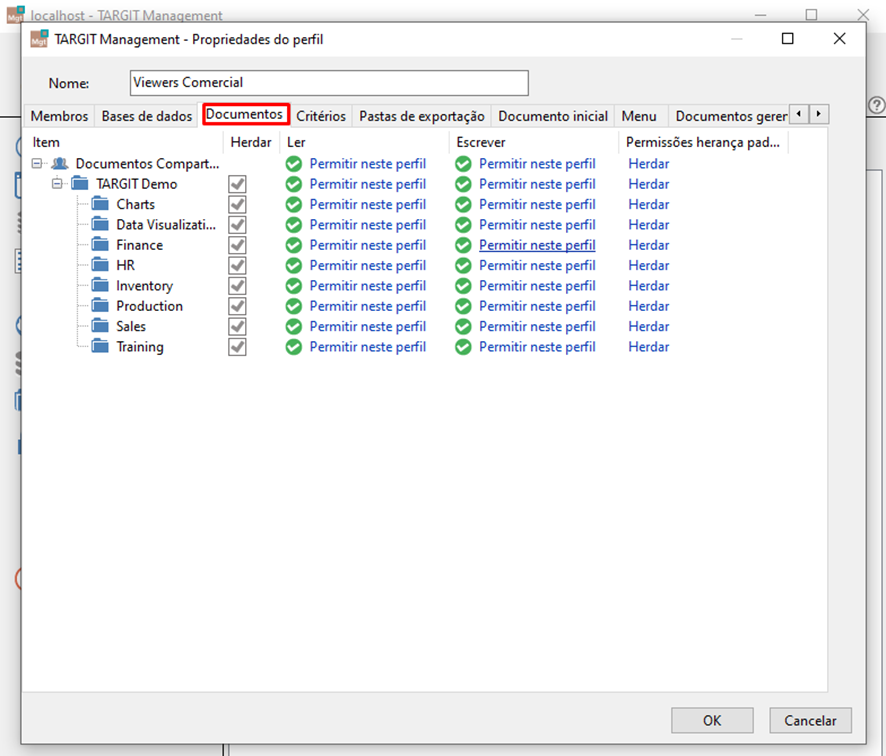Click the Documentos Compart... users icon
886x756 pixels.
tap(60, 163)
